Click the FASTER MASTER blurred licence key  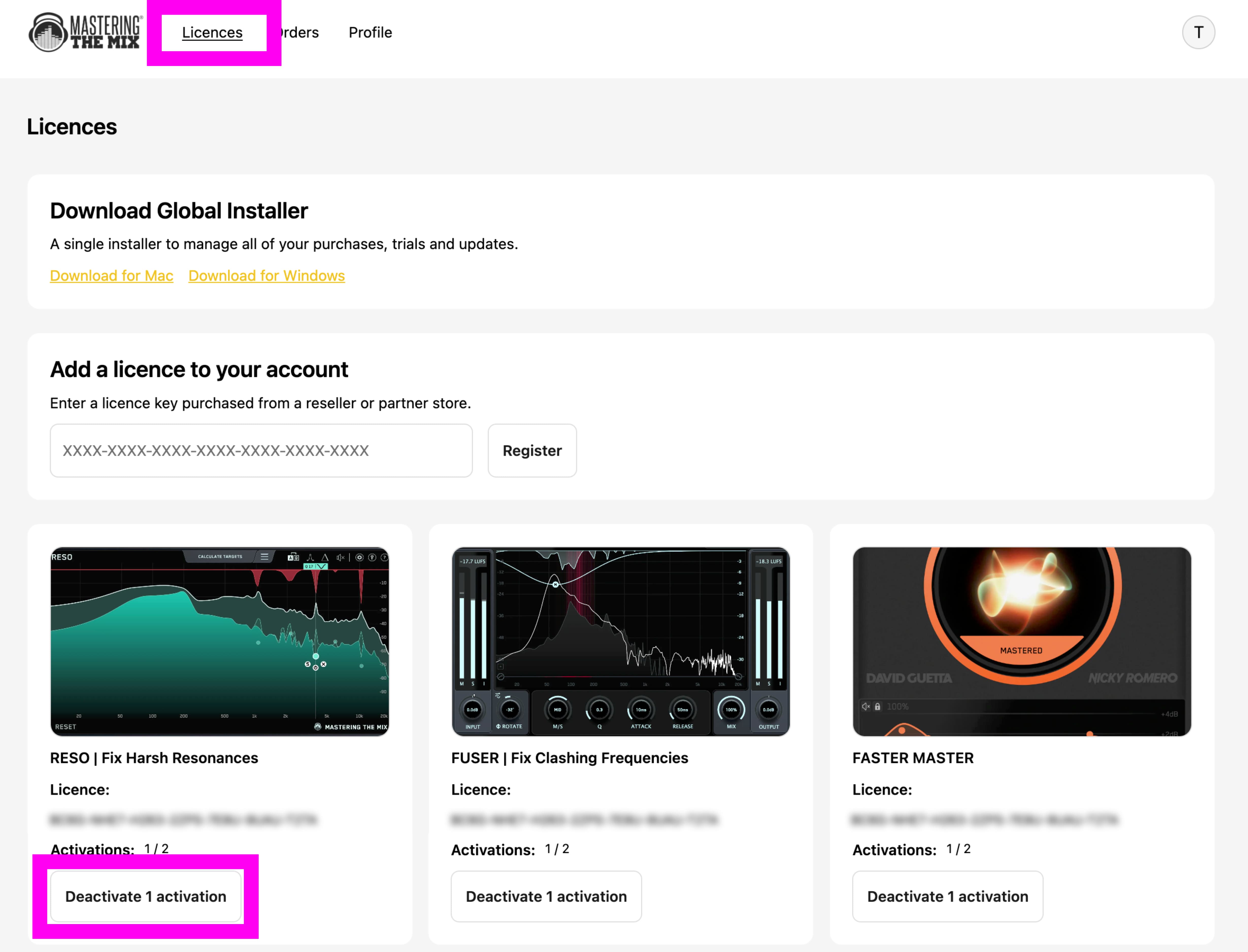(x=986, y=820)
